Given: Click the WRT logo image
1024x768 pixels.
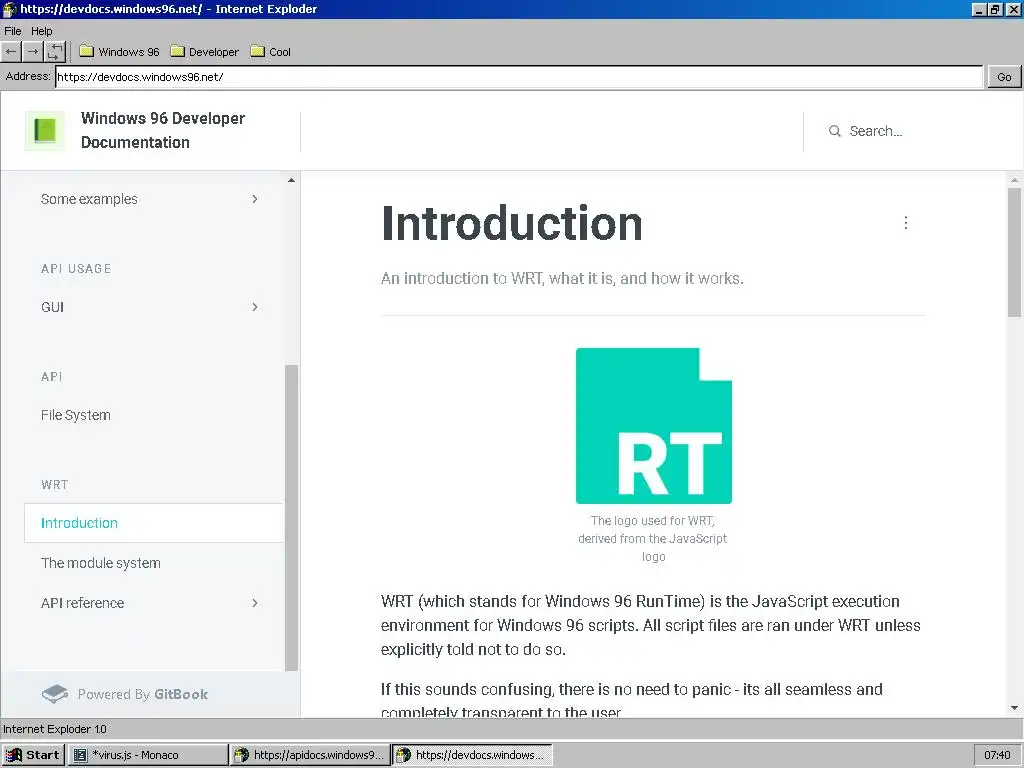Looking at the screenshot, I should point(653,426).
